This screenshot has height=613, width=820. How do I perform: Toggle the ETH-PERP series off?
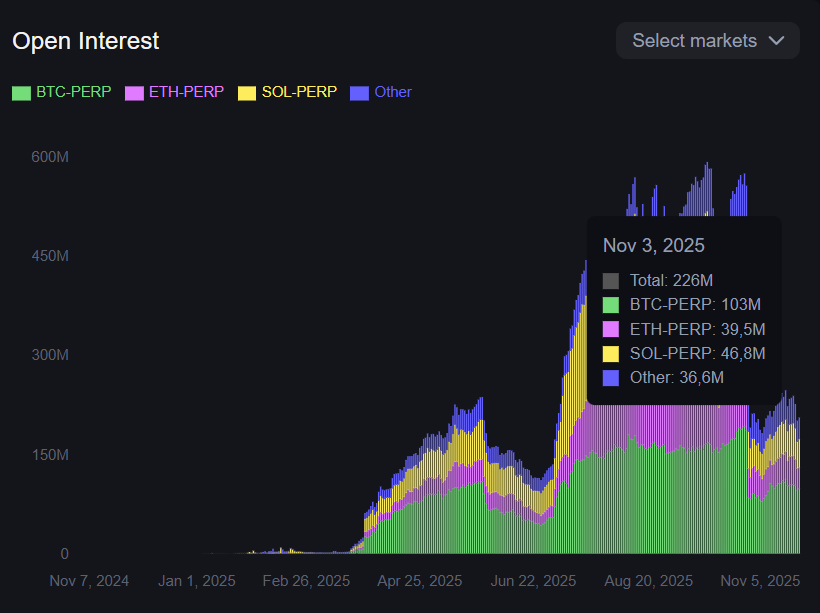click(x=175, y=92)
